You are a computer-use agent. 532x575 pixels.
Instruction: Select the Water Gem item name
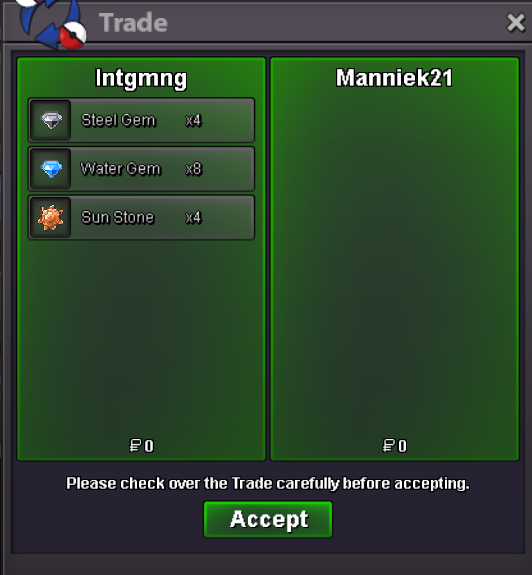pyautogui.click(x=121, y=169)
